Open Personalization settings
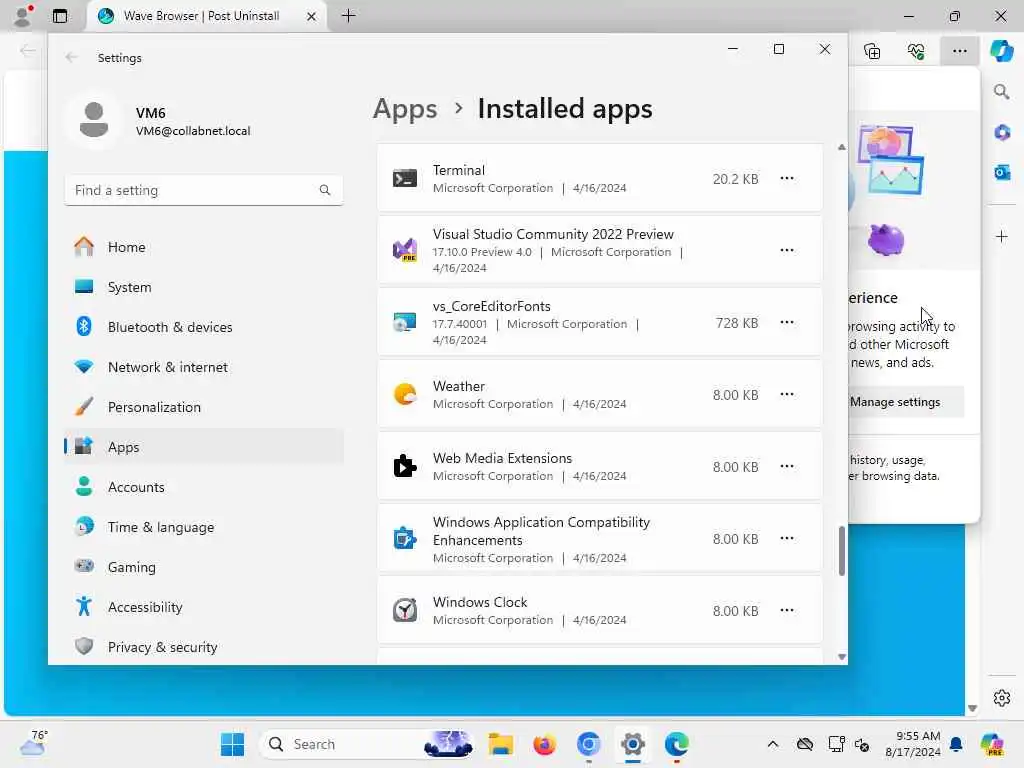This screenshot has width=1024, height=768. pos(204,407)
